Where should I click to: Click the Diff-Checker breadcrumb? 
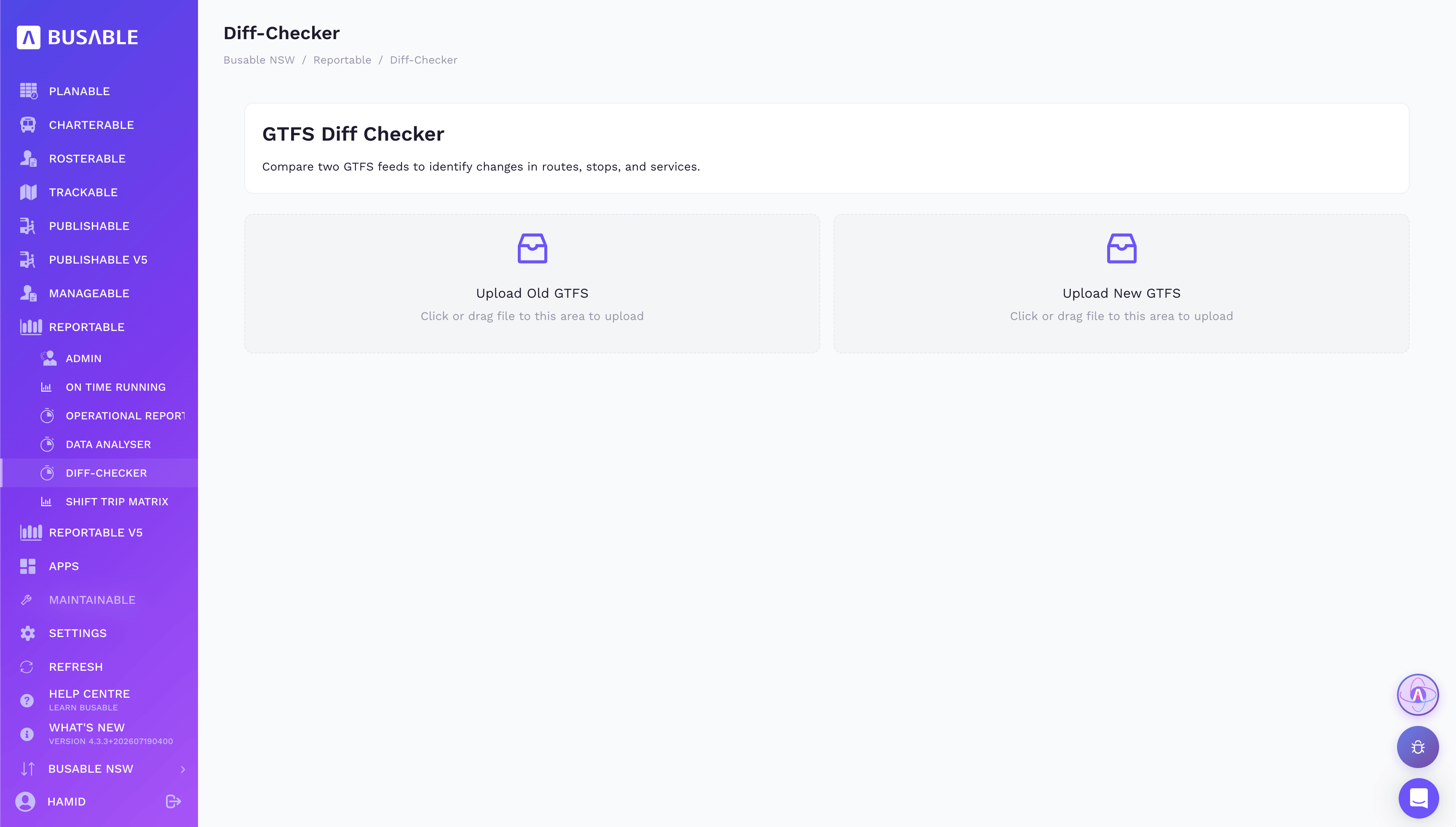point(423,60)
